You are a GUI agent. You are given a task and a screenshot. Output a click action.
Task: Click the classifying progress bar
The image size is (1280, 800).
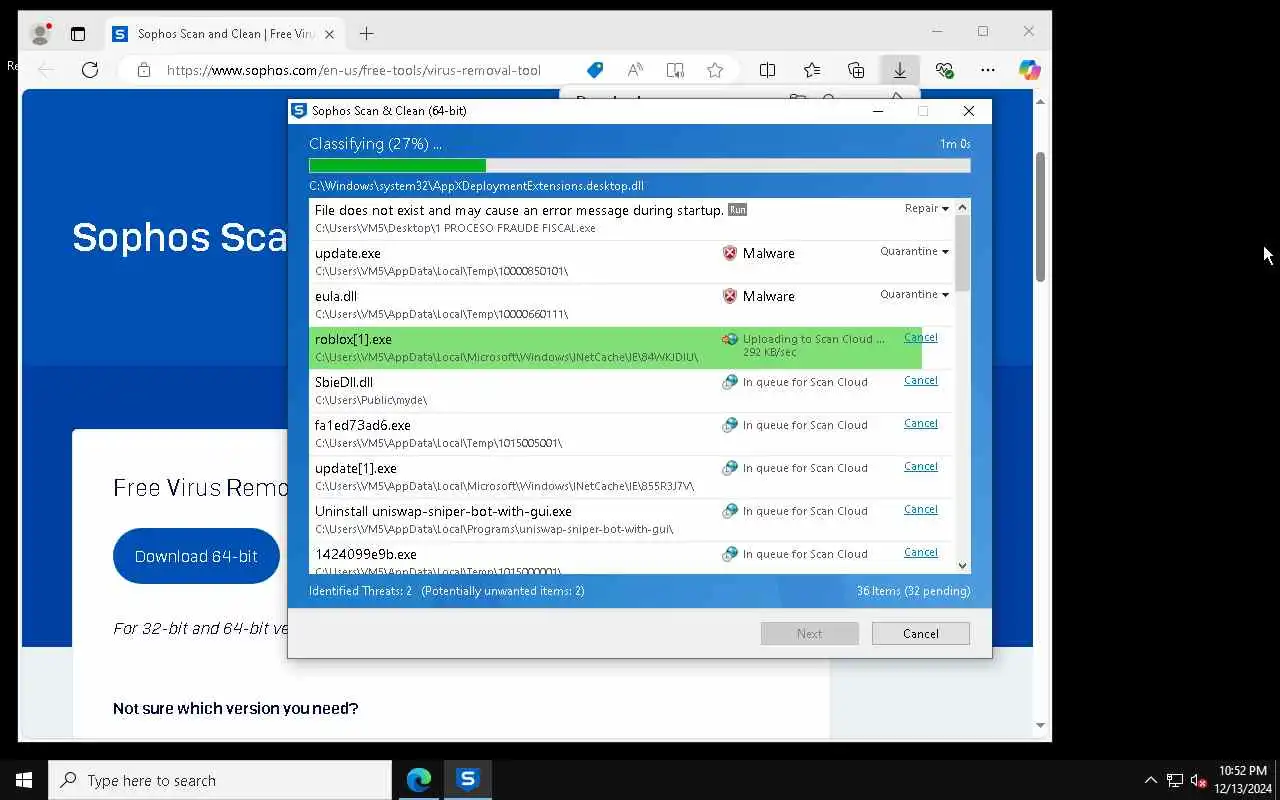(639, 166)
